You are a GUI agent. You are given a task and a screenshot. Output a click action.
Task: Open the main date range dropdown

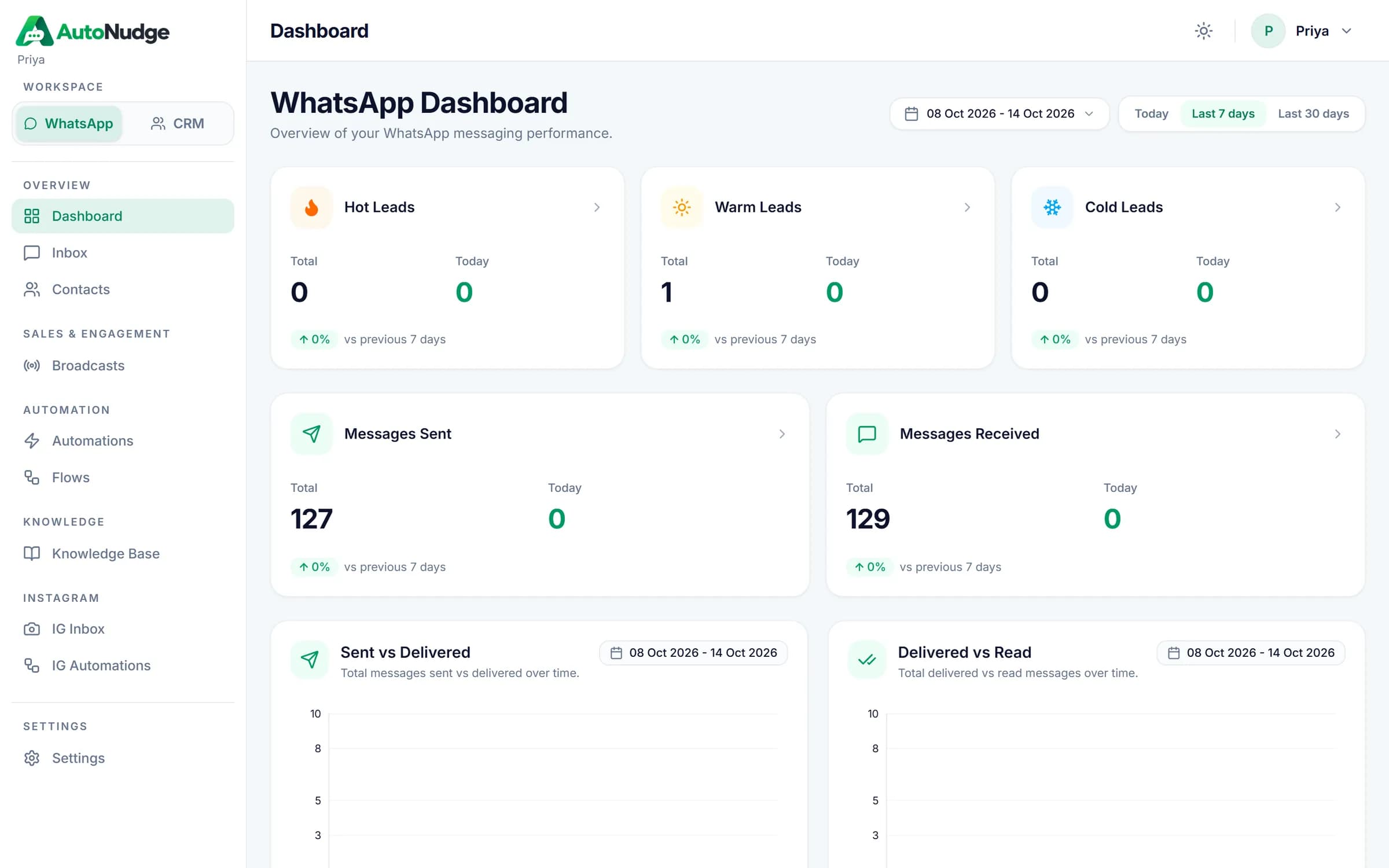coord(999,113)
